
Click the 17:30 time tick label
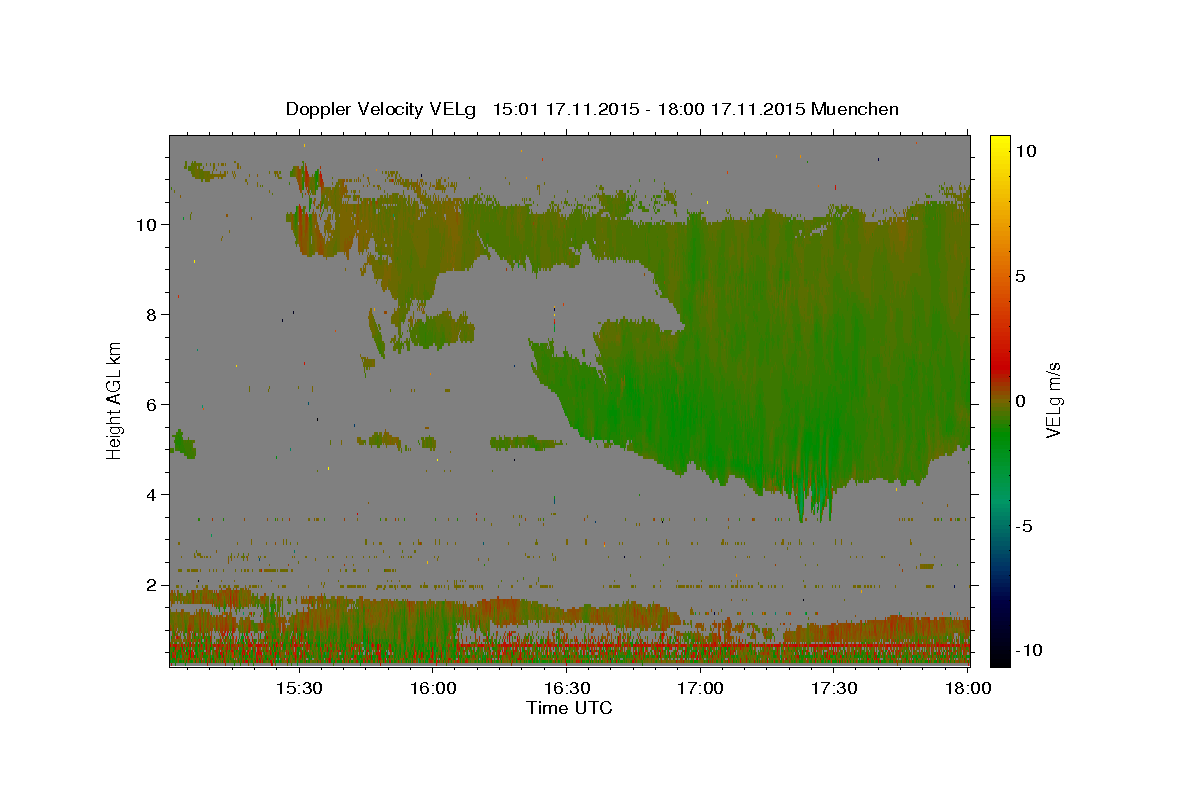(834, 689)
